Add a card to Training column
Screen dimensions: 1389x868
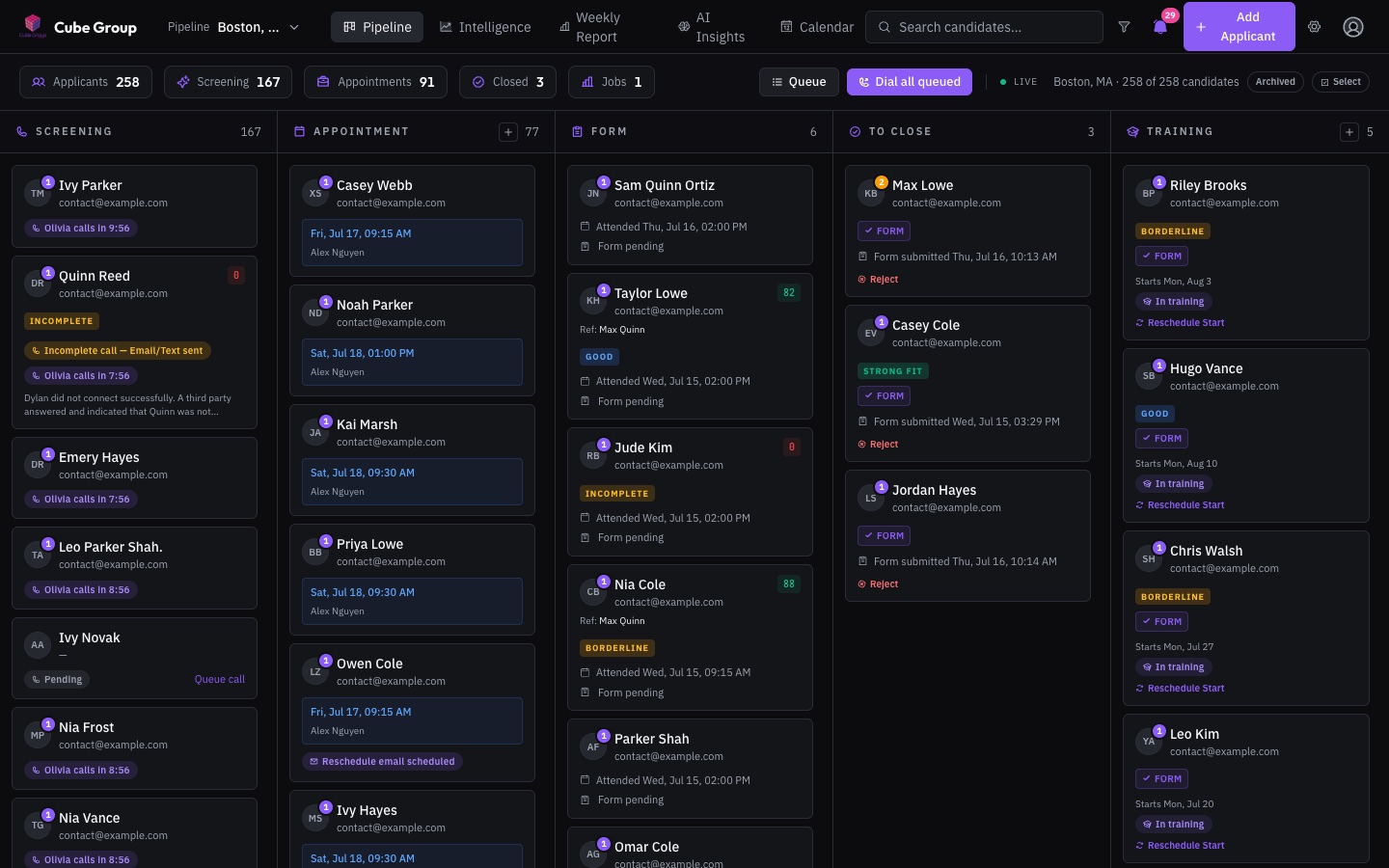point(1349,131)
